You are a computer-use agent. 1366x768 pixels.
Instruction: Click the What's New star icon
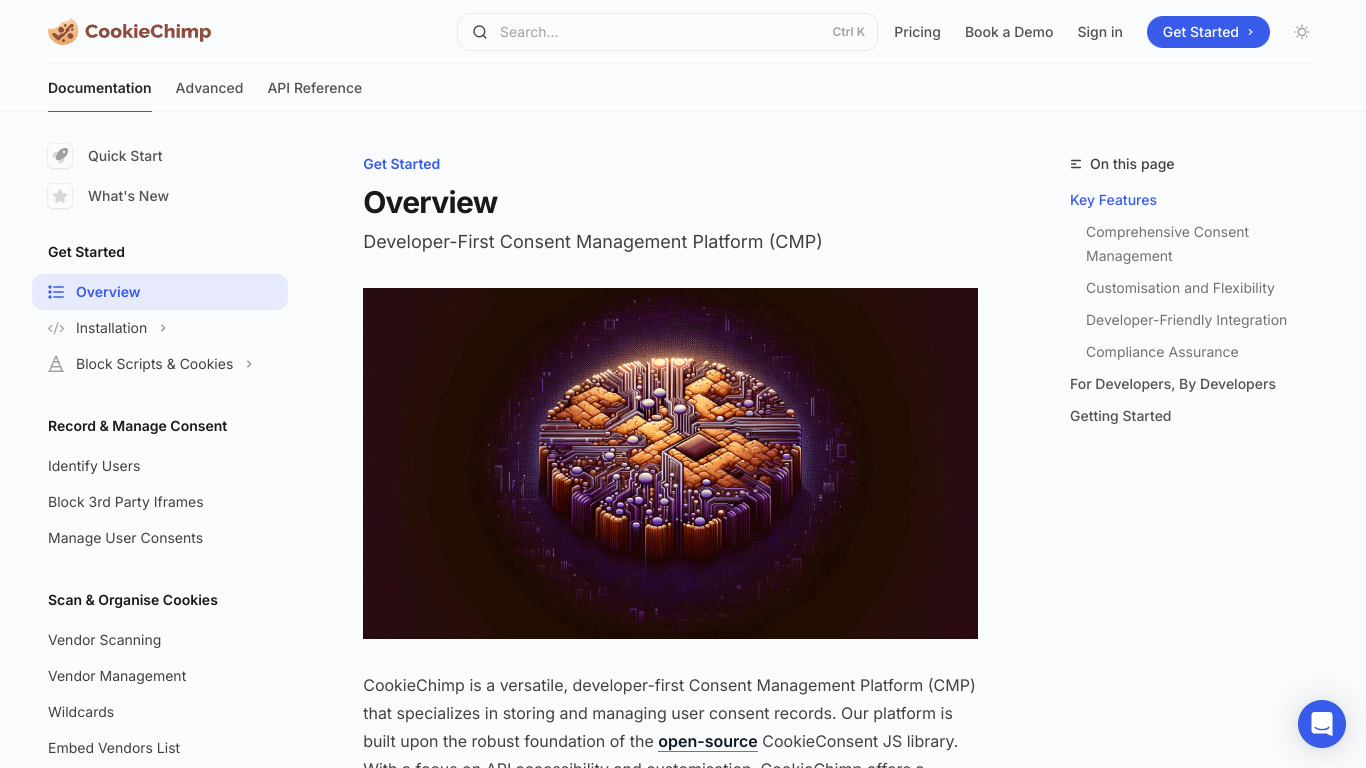coord(60,196)
